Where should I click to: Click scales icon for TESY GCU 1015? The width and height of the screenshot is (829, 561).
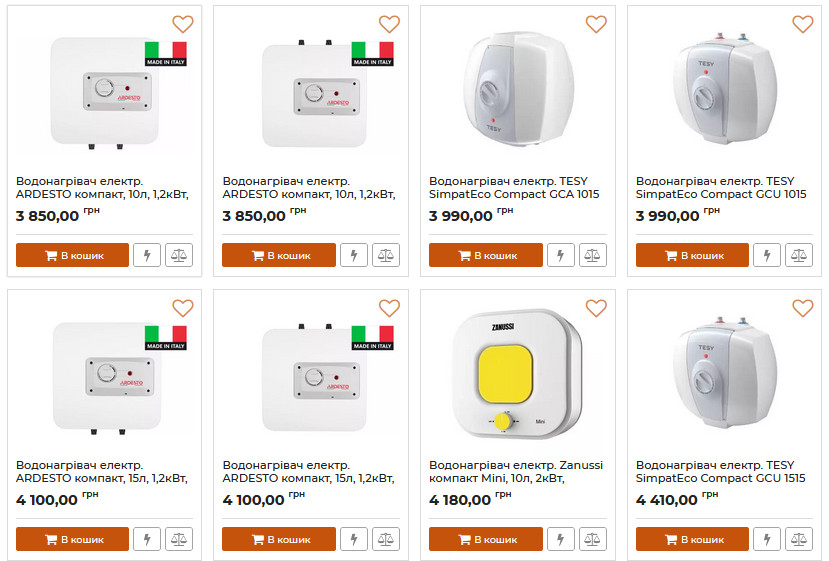tap(800, 255)
